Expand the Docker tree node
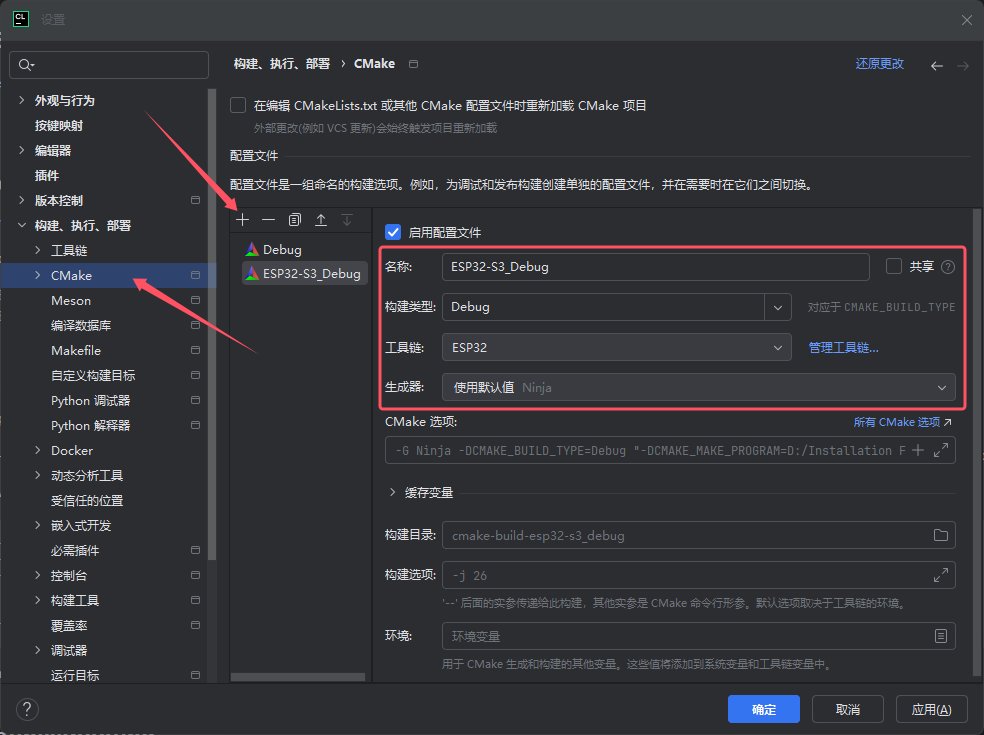The image size is (984, 735). pos(38,451)
